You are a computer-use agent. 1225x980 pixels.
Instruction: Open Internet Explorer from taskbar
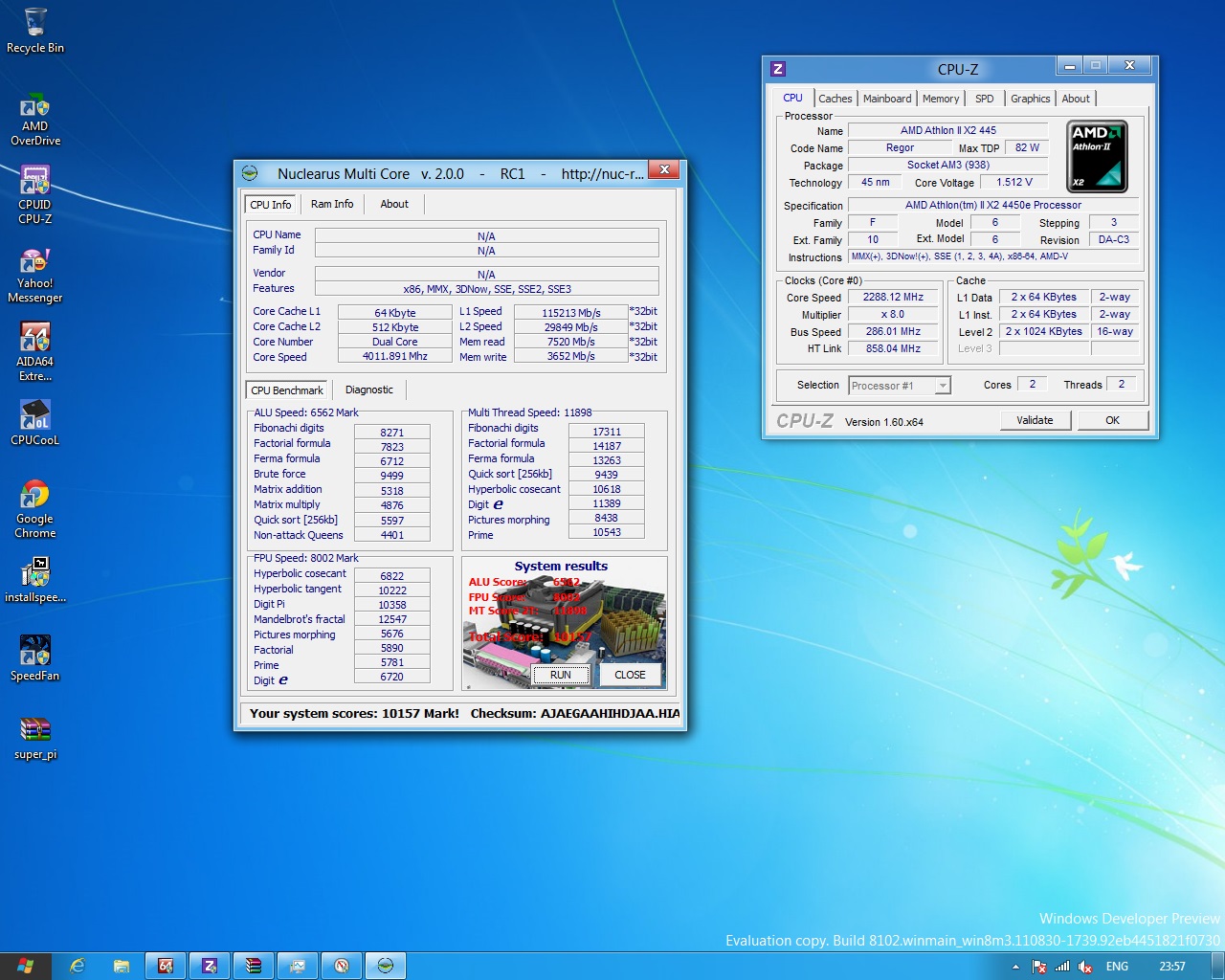pyautogui.click(x=78, y=966)
